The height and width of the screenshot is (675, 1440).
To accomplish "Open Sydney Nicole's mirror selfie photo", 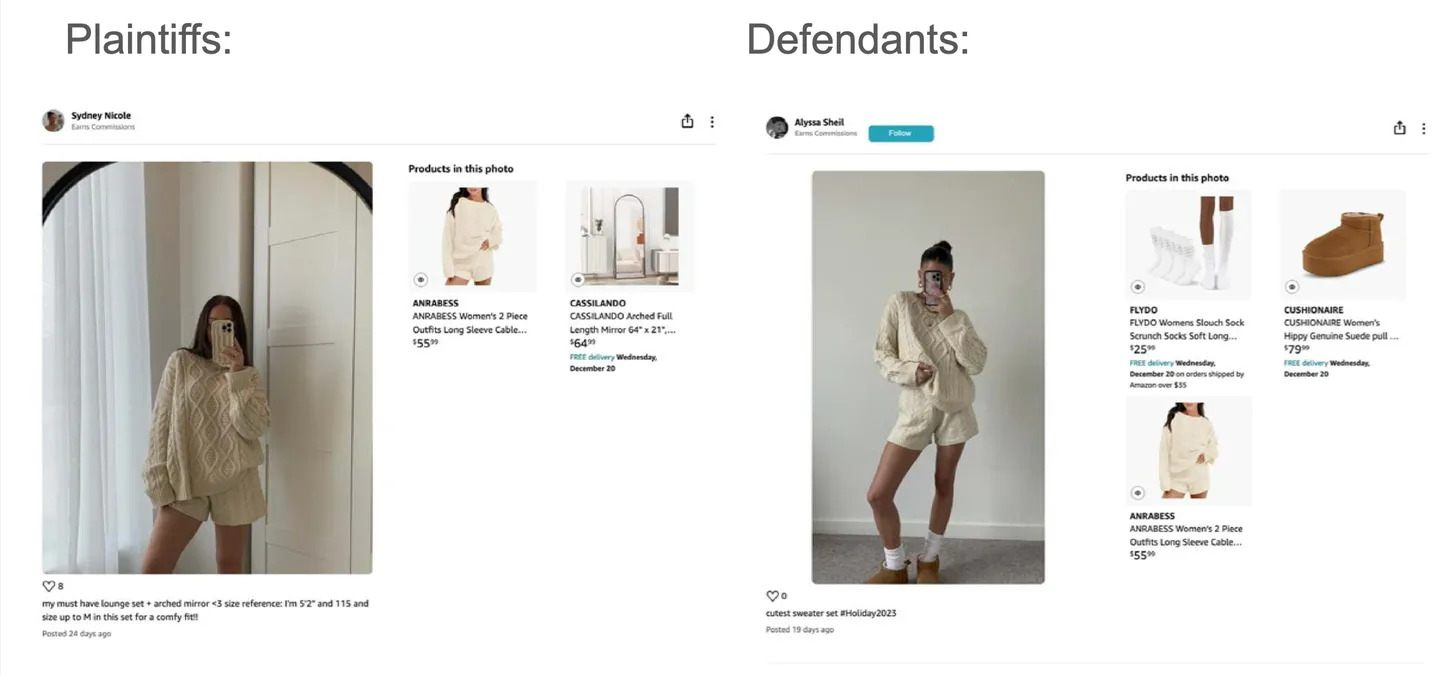I will point(207,367).
